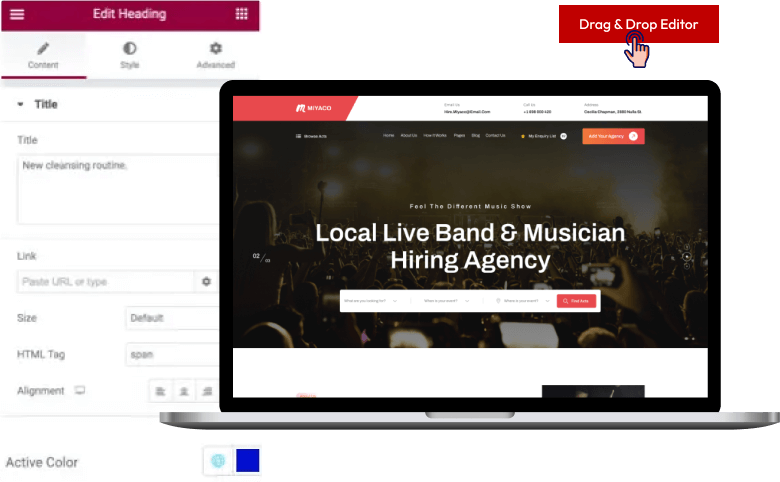Click the Link URL input field
The height and width of the screenshot is (482, 780).
tap(105, 282)
